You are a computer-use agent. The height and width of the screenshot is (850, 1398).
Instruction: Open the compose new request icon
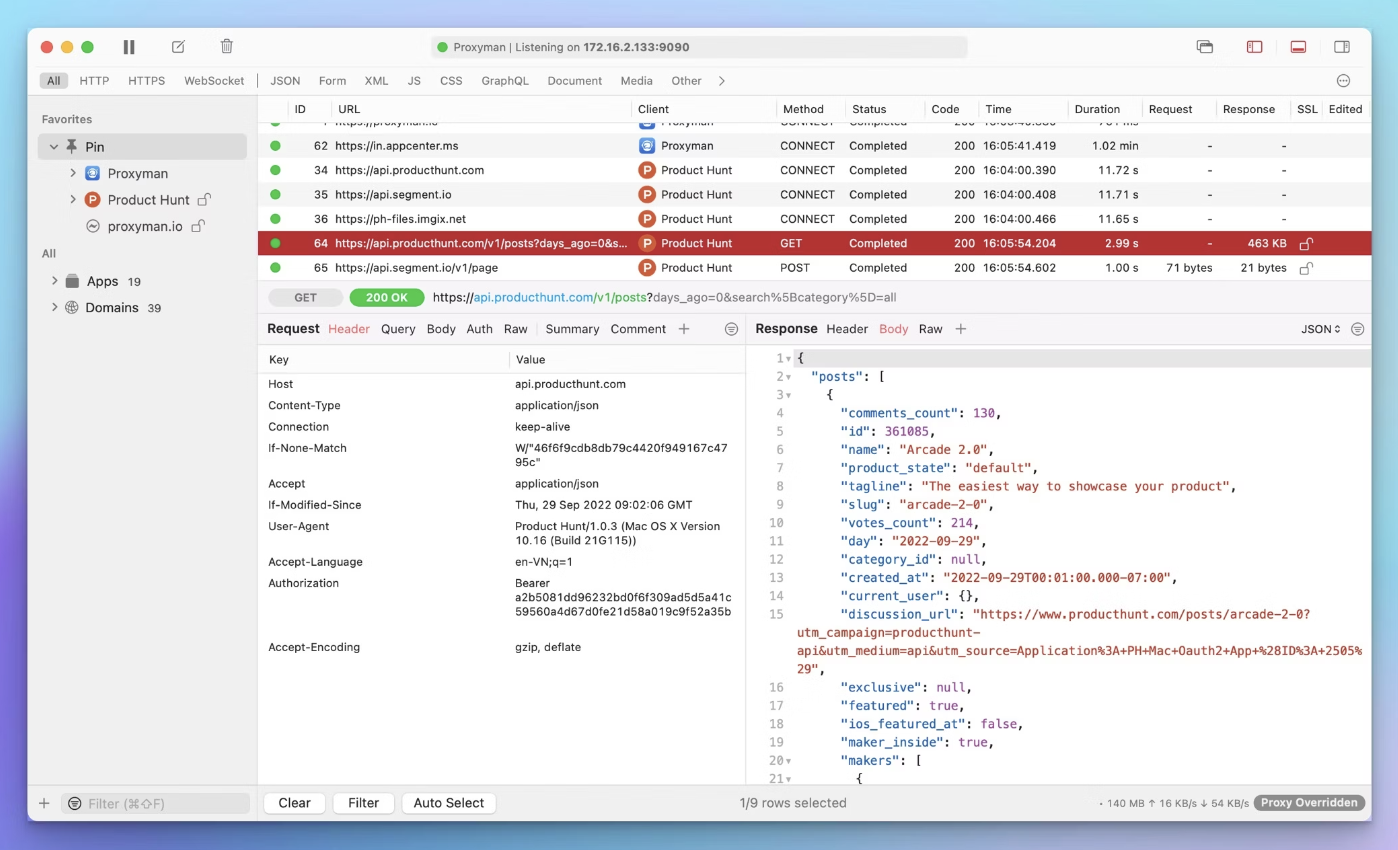(x=178, y=46)
